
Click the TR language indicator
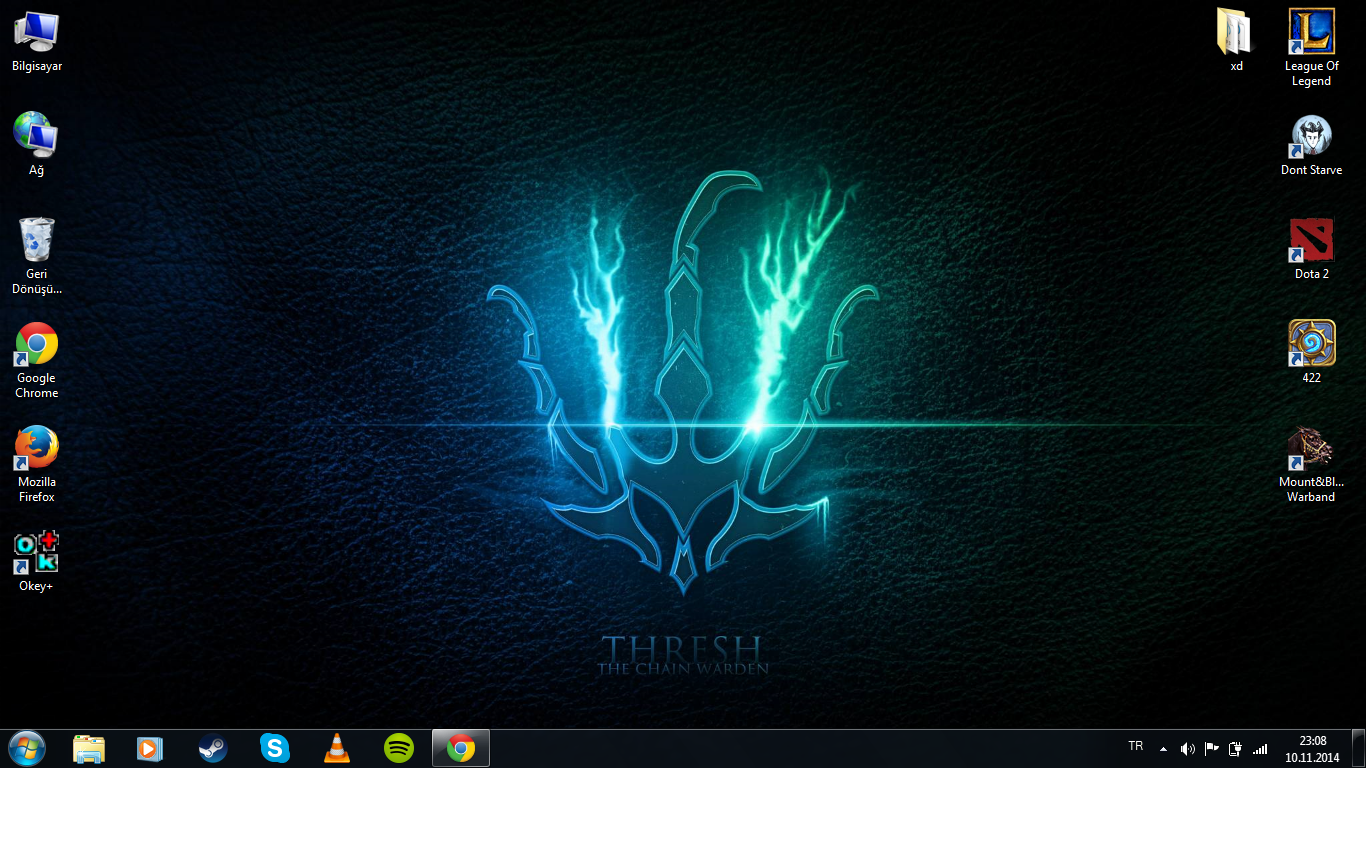click(x=1136, y=746)
